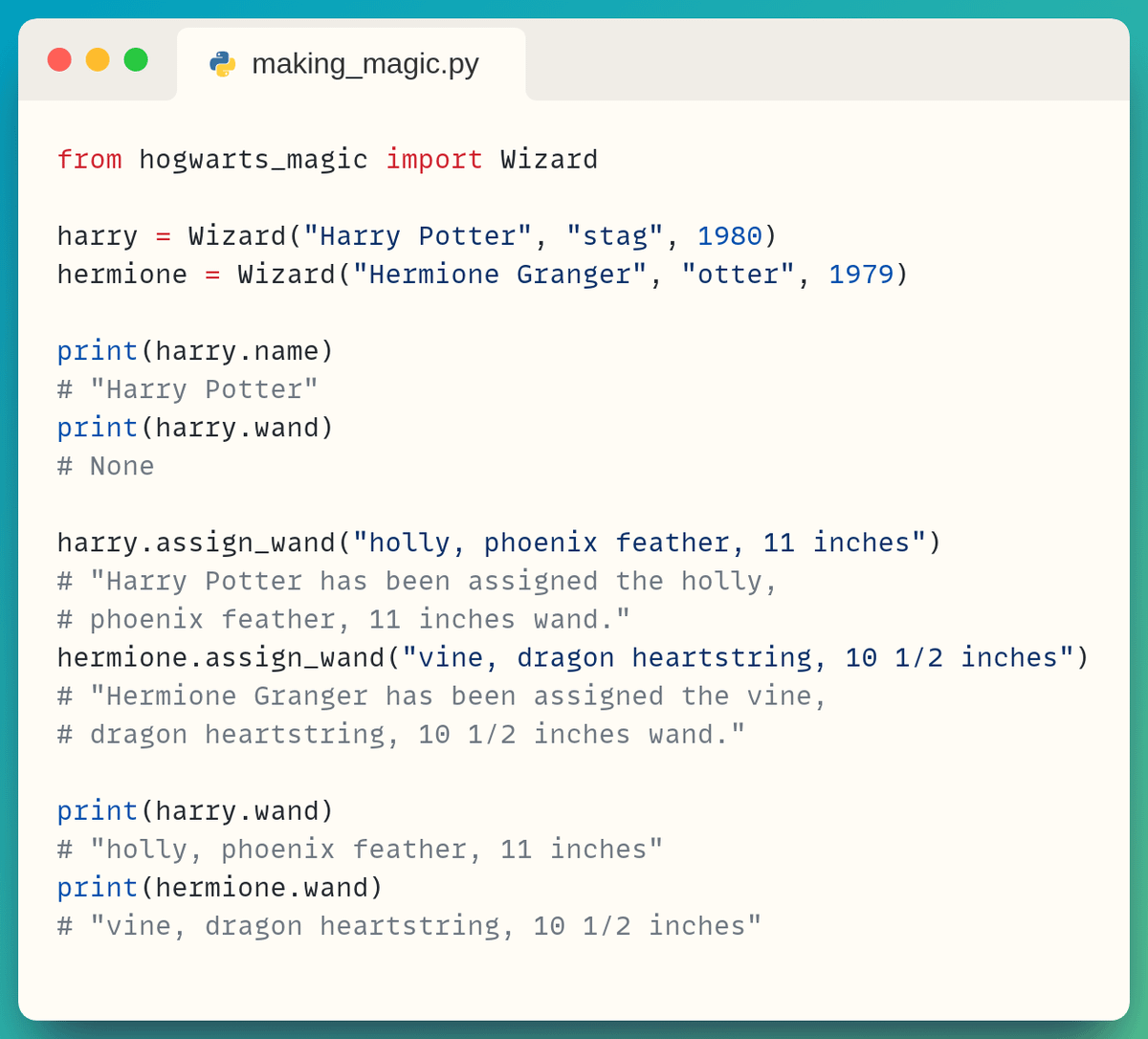Click the '# None' comment line

tap(105, 466)
